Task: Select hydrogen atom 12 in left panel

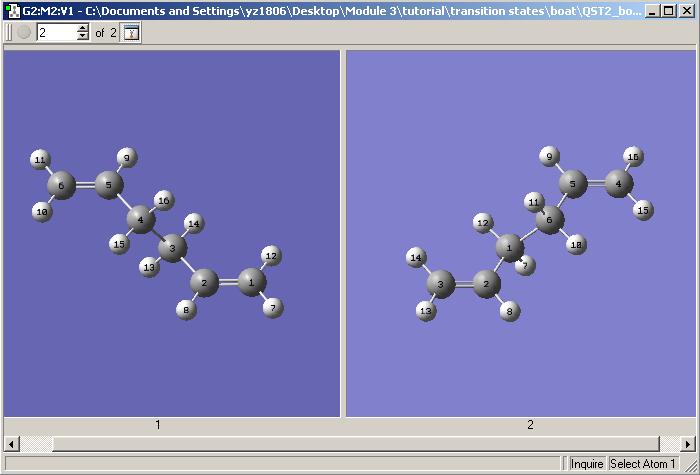Action: (271, 256)
